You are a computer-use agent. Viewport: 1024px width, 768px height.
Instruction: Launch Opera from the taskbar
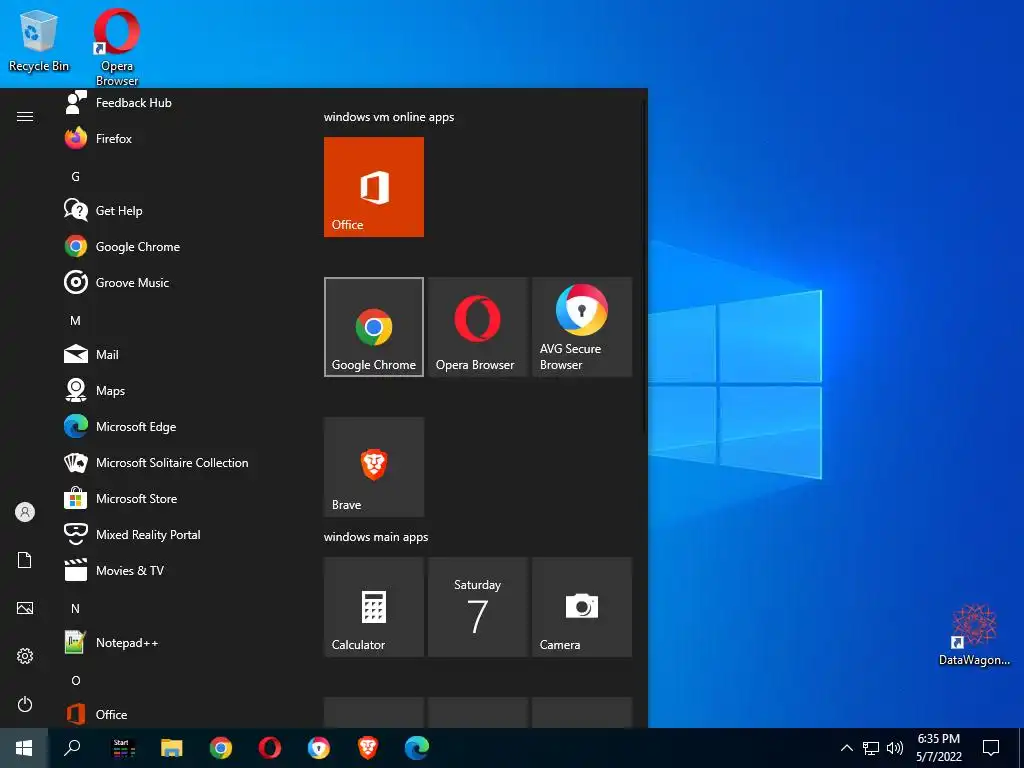(x=270, y=748)
